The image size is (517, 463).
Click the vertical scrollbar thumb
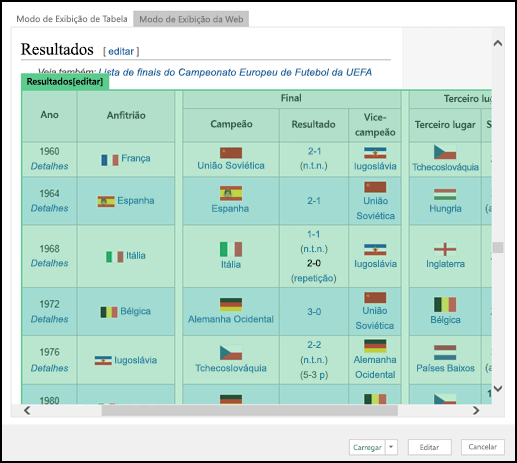498,247
